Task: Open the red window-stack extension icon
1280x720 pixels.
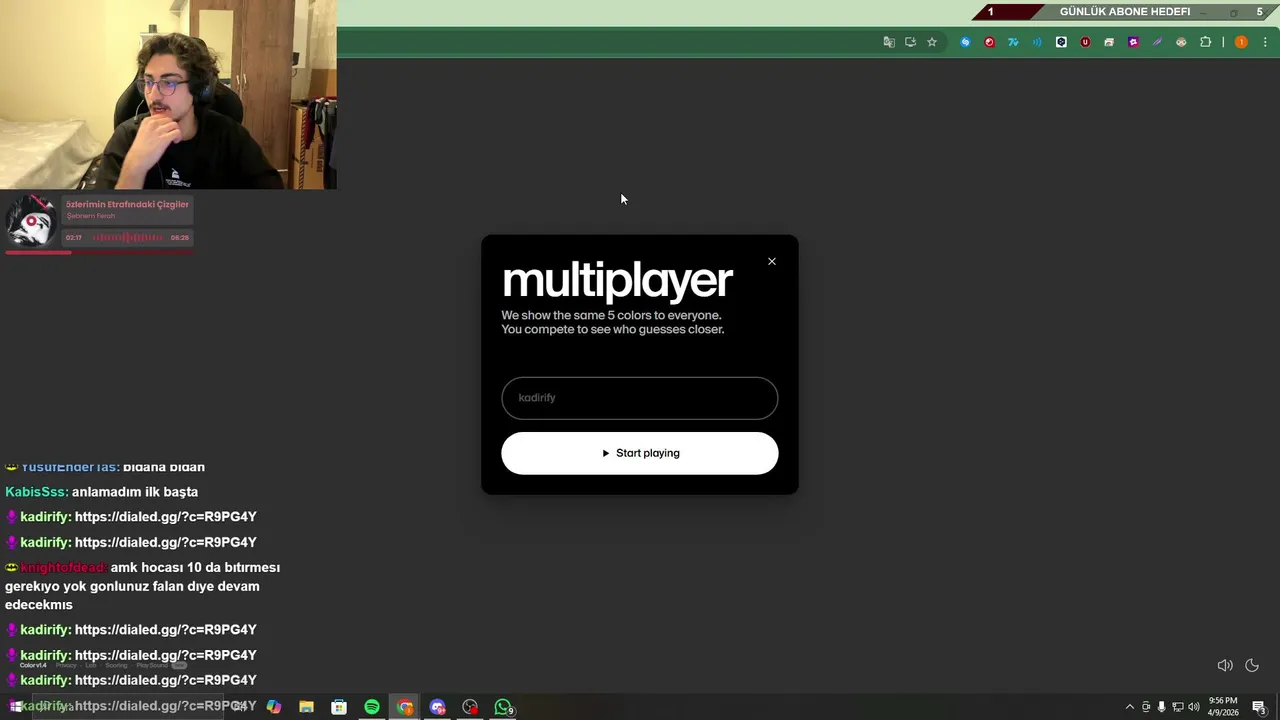Action: (x=1109, y=42)
